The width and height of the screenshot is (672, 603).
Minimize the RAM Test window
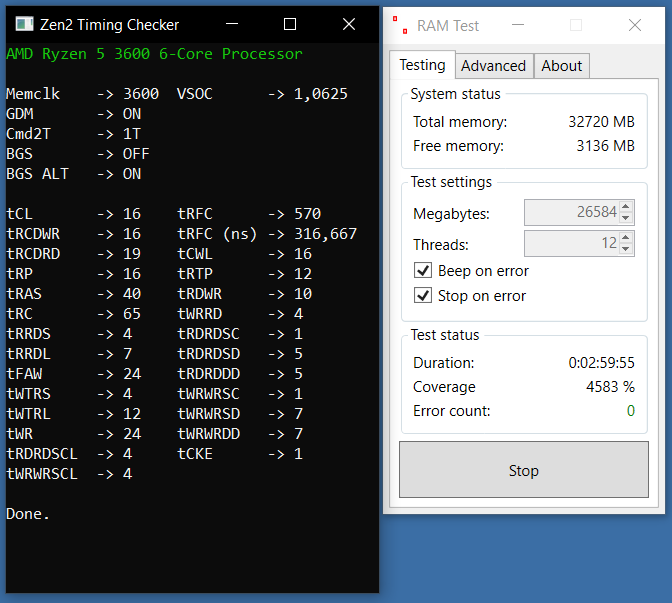pos(518,25)
